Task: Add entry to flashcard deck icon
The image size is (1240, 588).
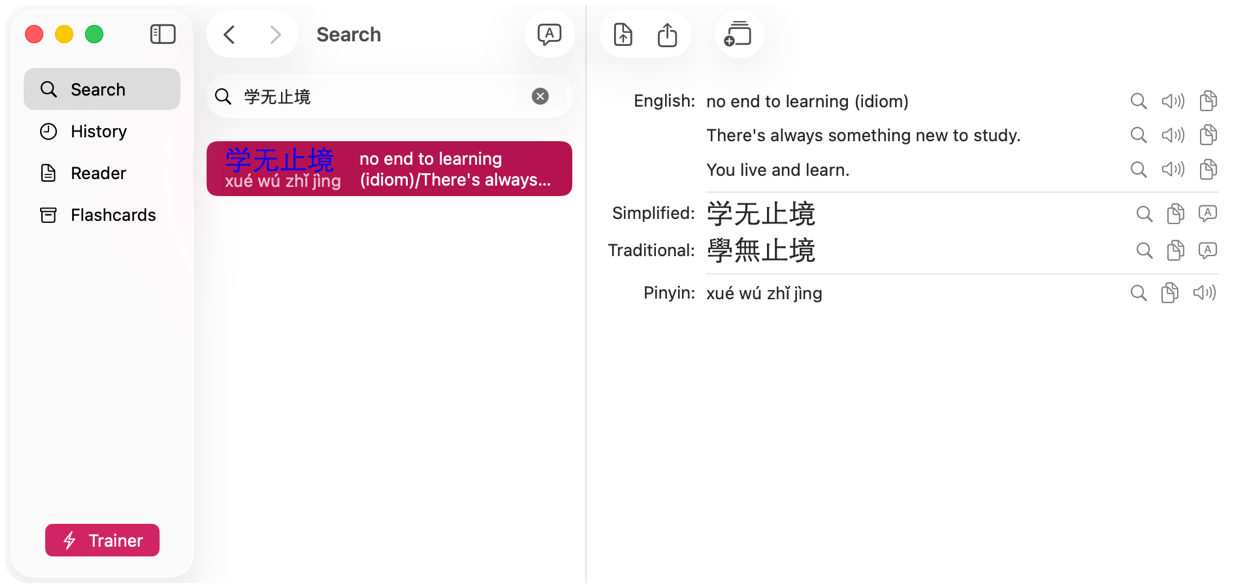Action: [x=738, y=35]
